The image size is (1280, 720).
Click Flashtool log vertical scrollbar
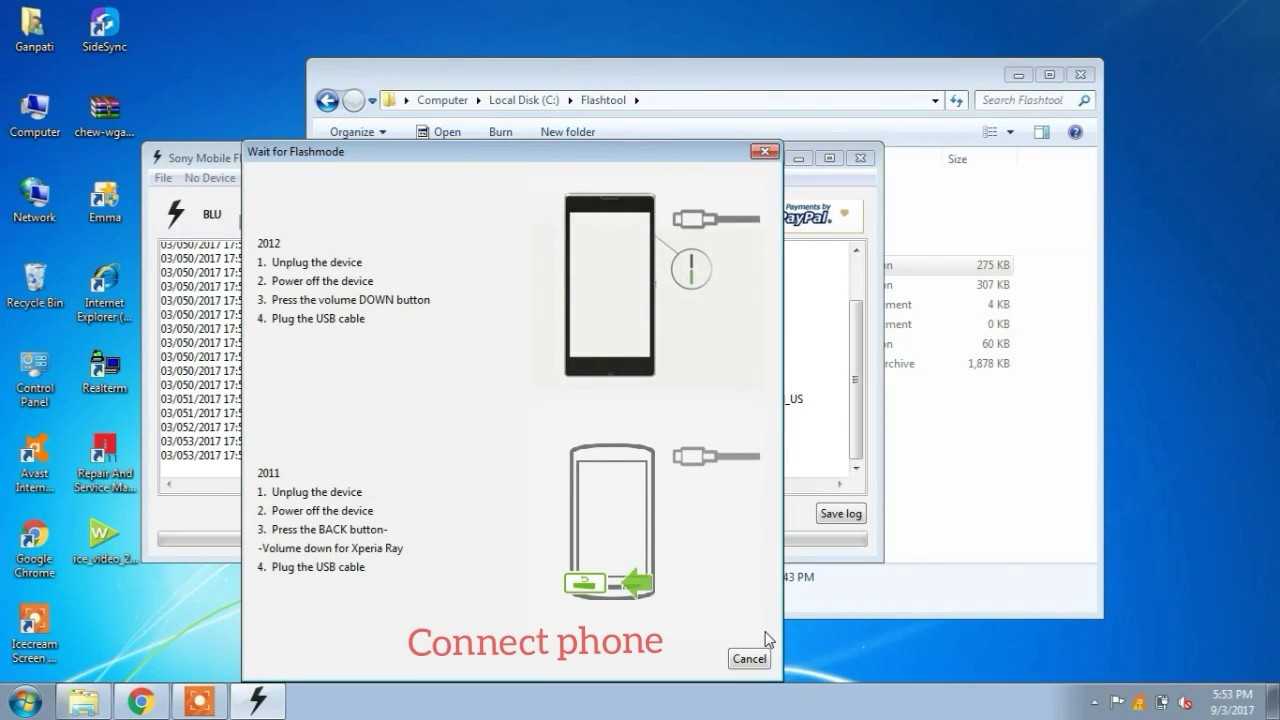[856, 359]
